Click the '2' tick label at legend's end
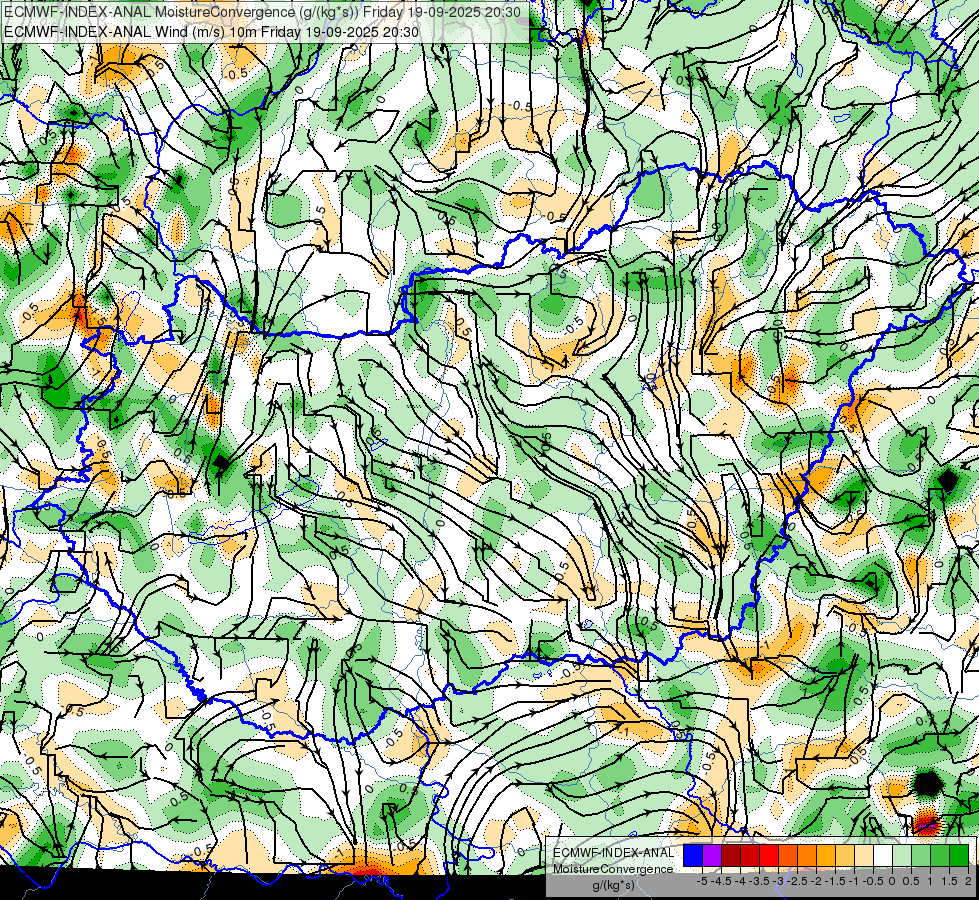 [968, 881]
